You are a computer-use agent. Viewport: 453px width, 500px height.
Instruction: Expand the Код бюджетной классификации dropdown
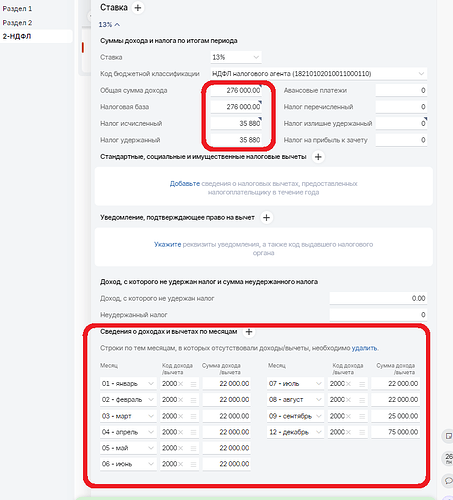319,74
